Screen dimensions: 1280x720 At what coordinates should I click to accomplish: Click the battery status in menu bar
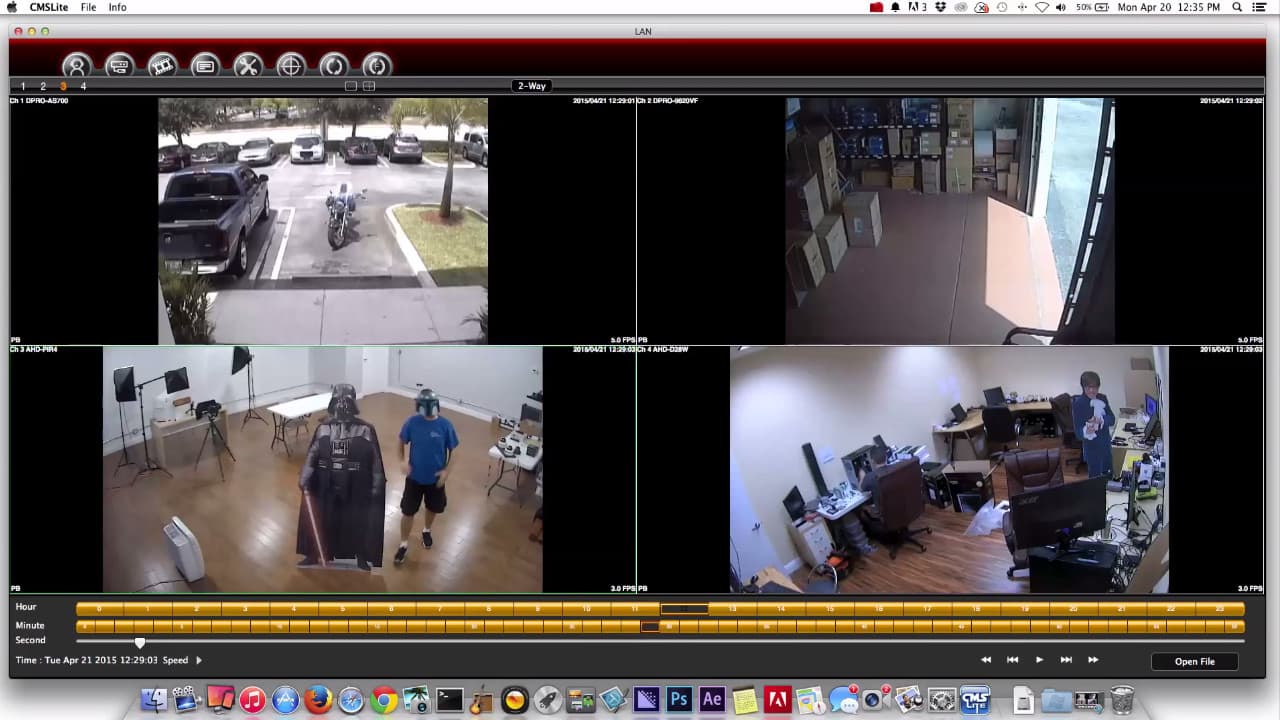1092,7
